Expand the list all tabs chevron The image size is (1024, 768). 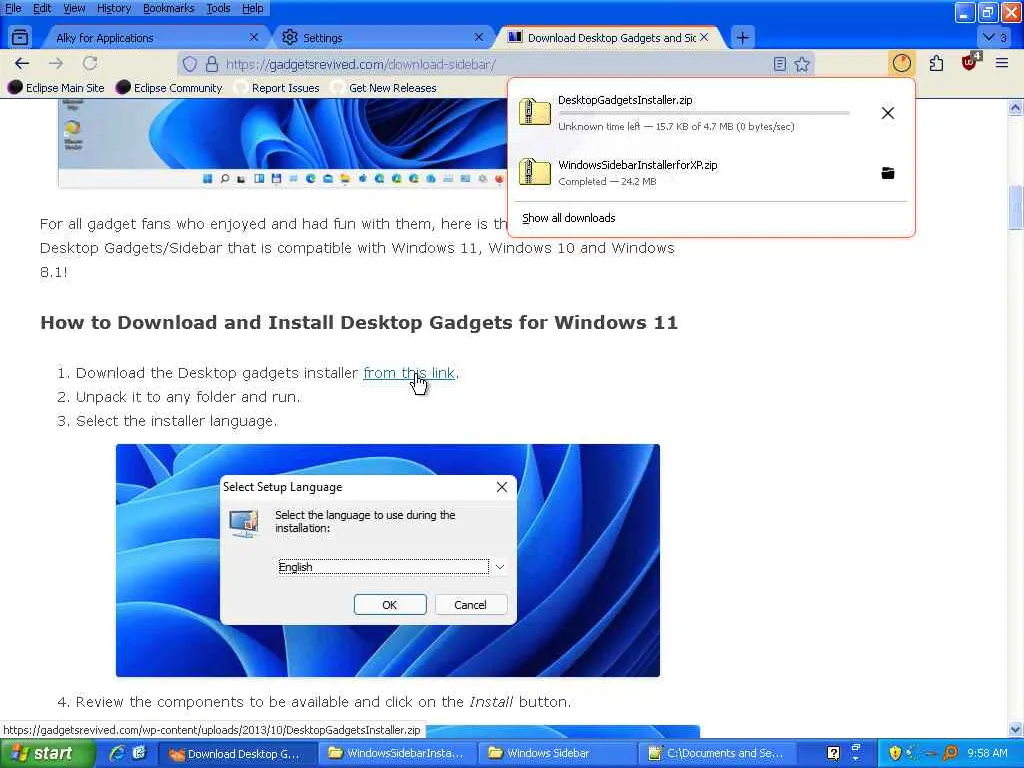tap(995, 37)
